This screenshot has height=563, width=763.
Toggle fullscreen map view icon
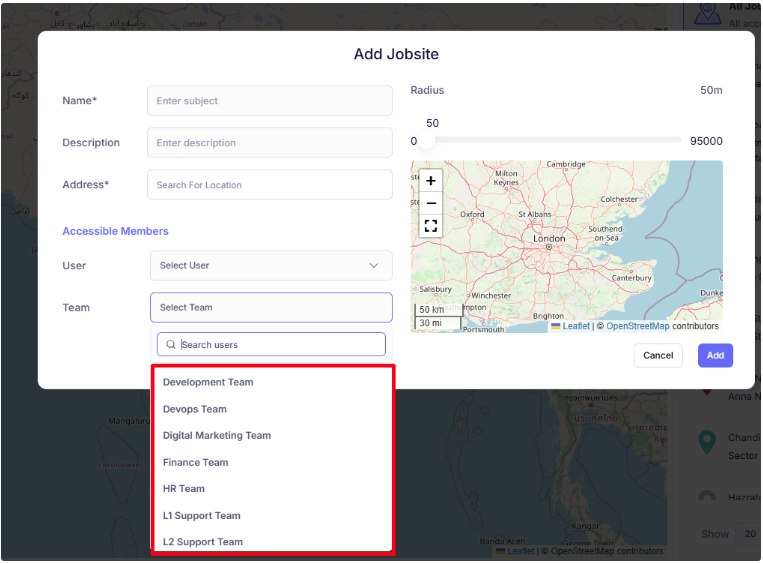pyautogui.click(x=431, y=226)
